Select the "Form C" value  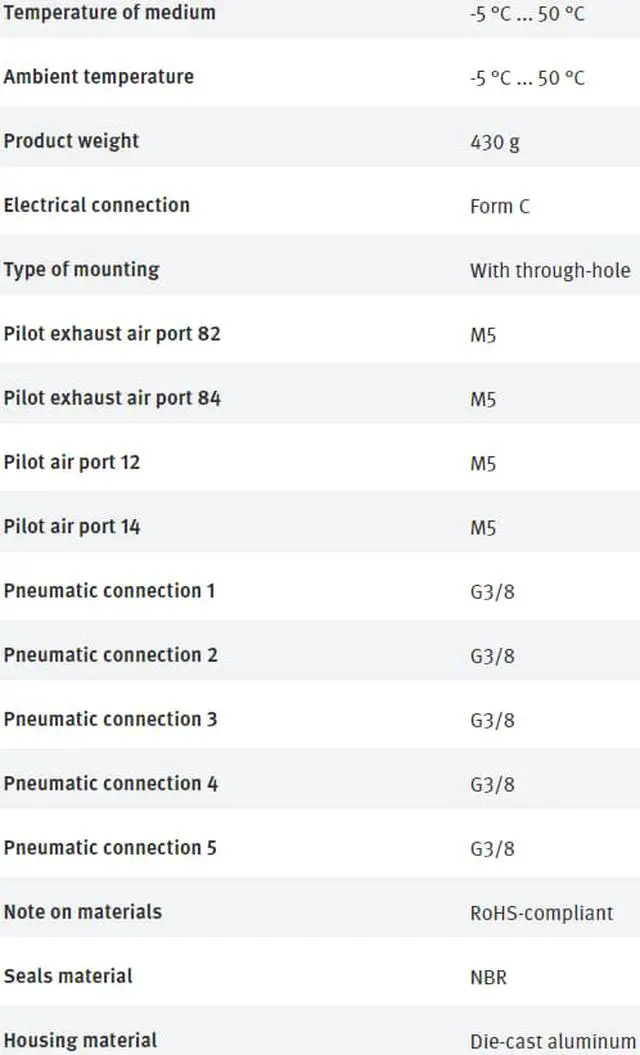tap(500, 206)
